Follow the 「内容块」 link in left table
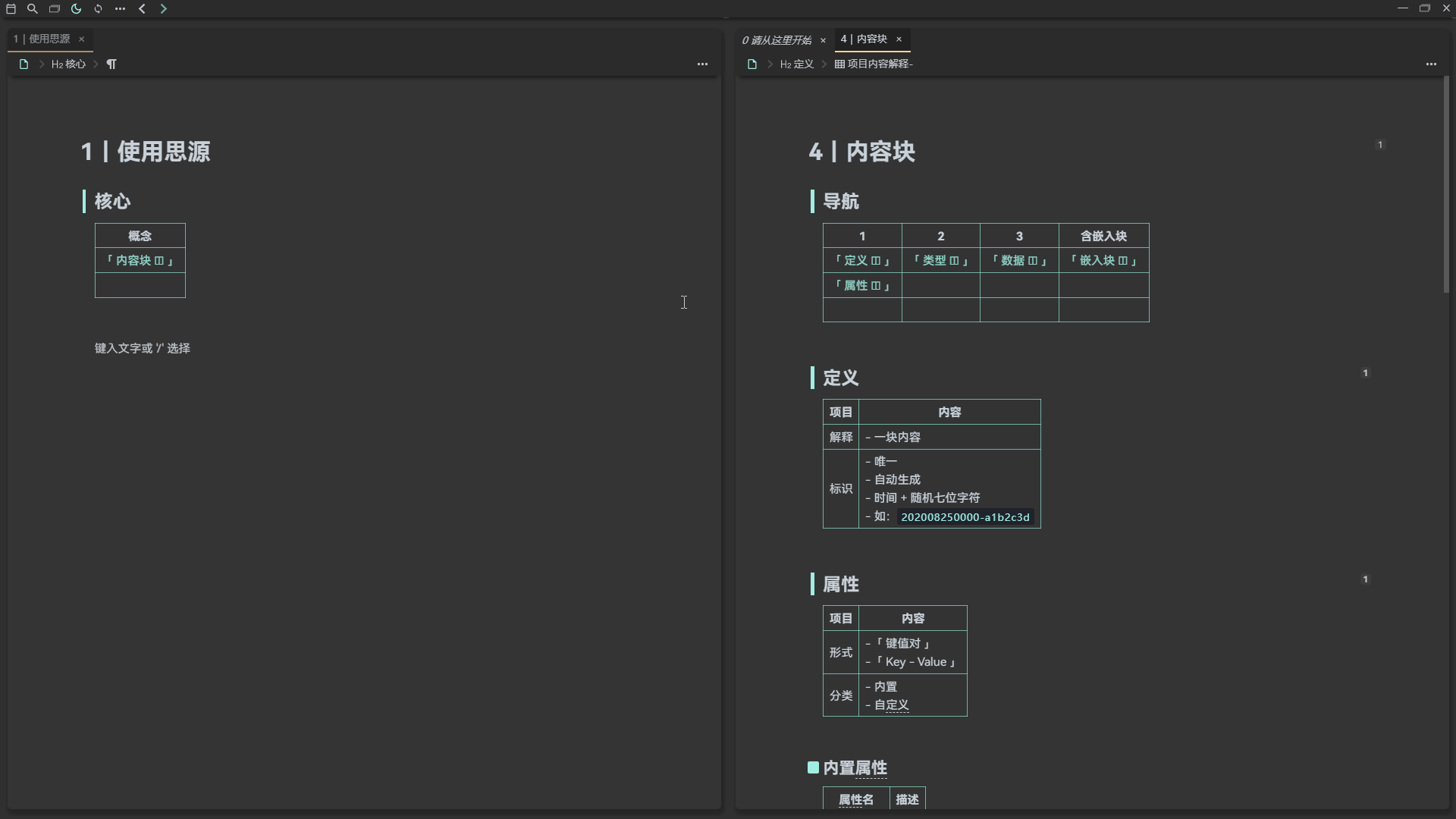 [140, 260]
